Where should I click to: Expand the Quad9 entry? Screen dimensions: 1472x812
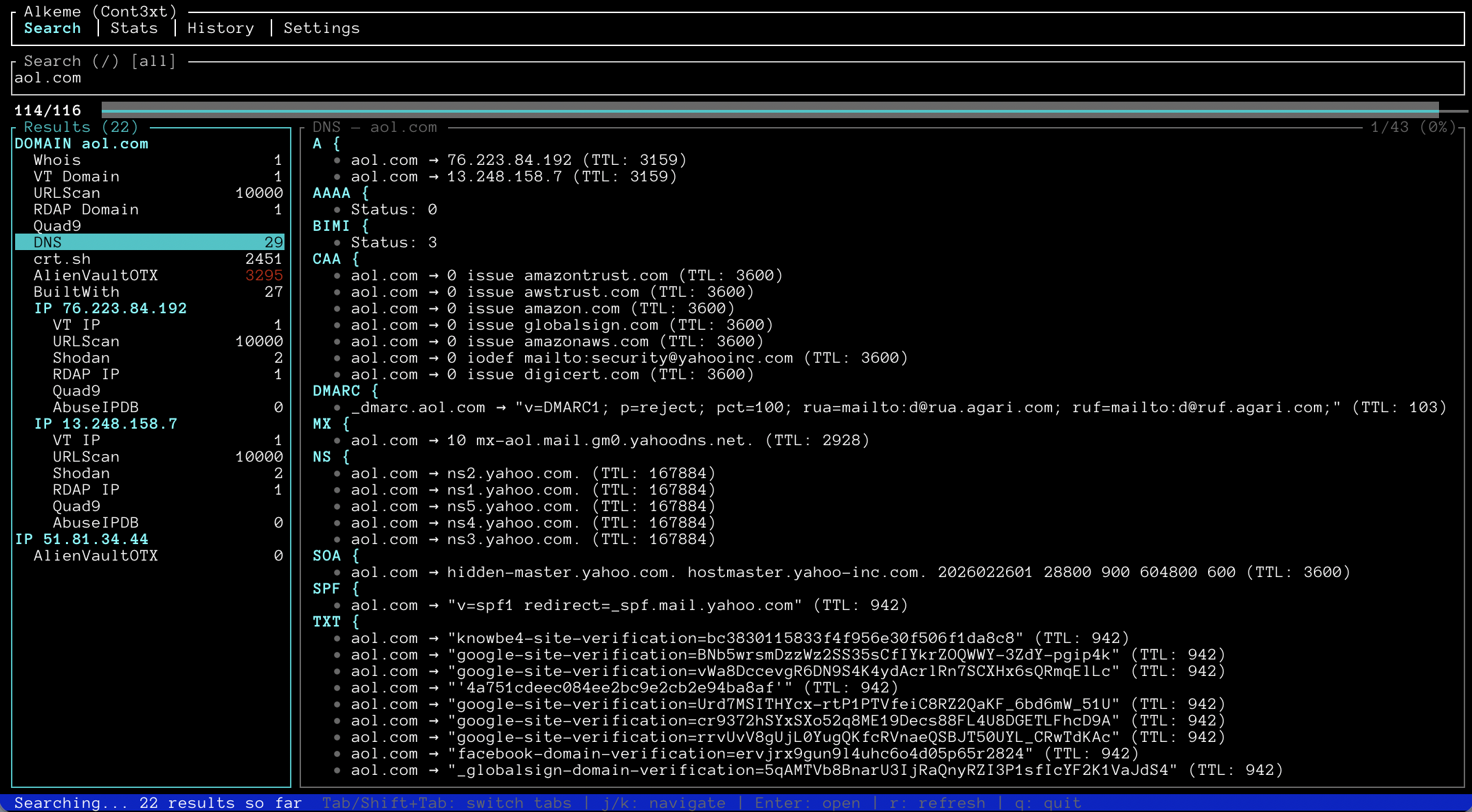(58, 225)
